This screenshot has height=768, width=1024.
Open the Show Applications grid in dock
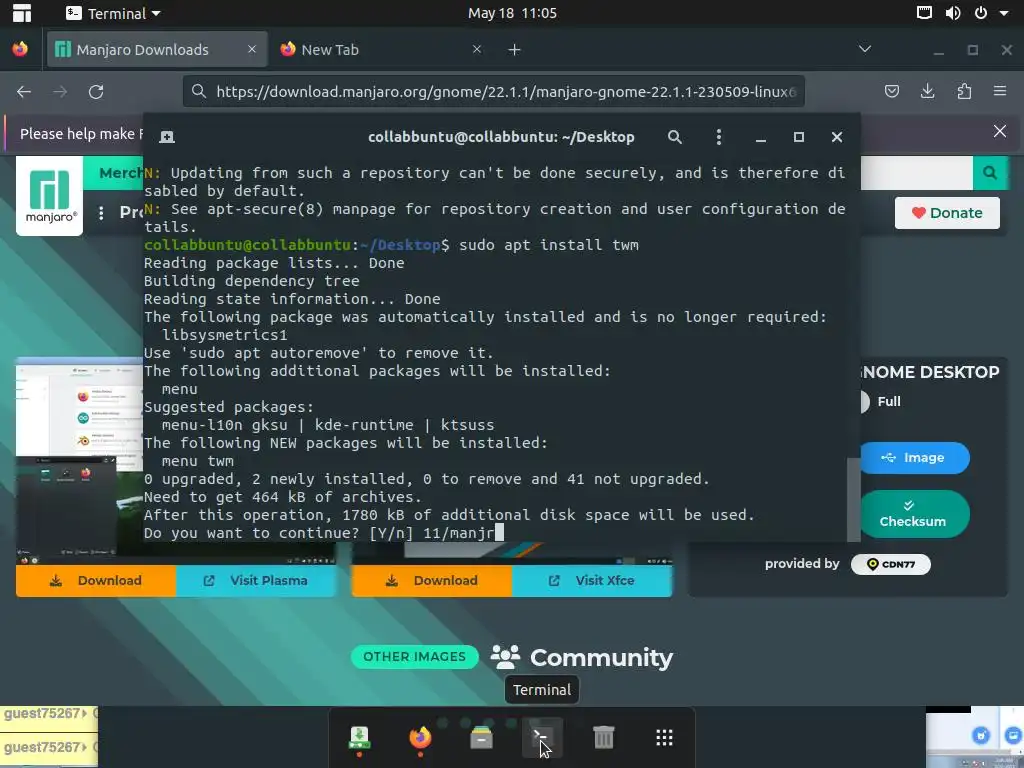(664, 737)
